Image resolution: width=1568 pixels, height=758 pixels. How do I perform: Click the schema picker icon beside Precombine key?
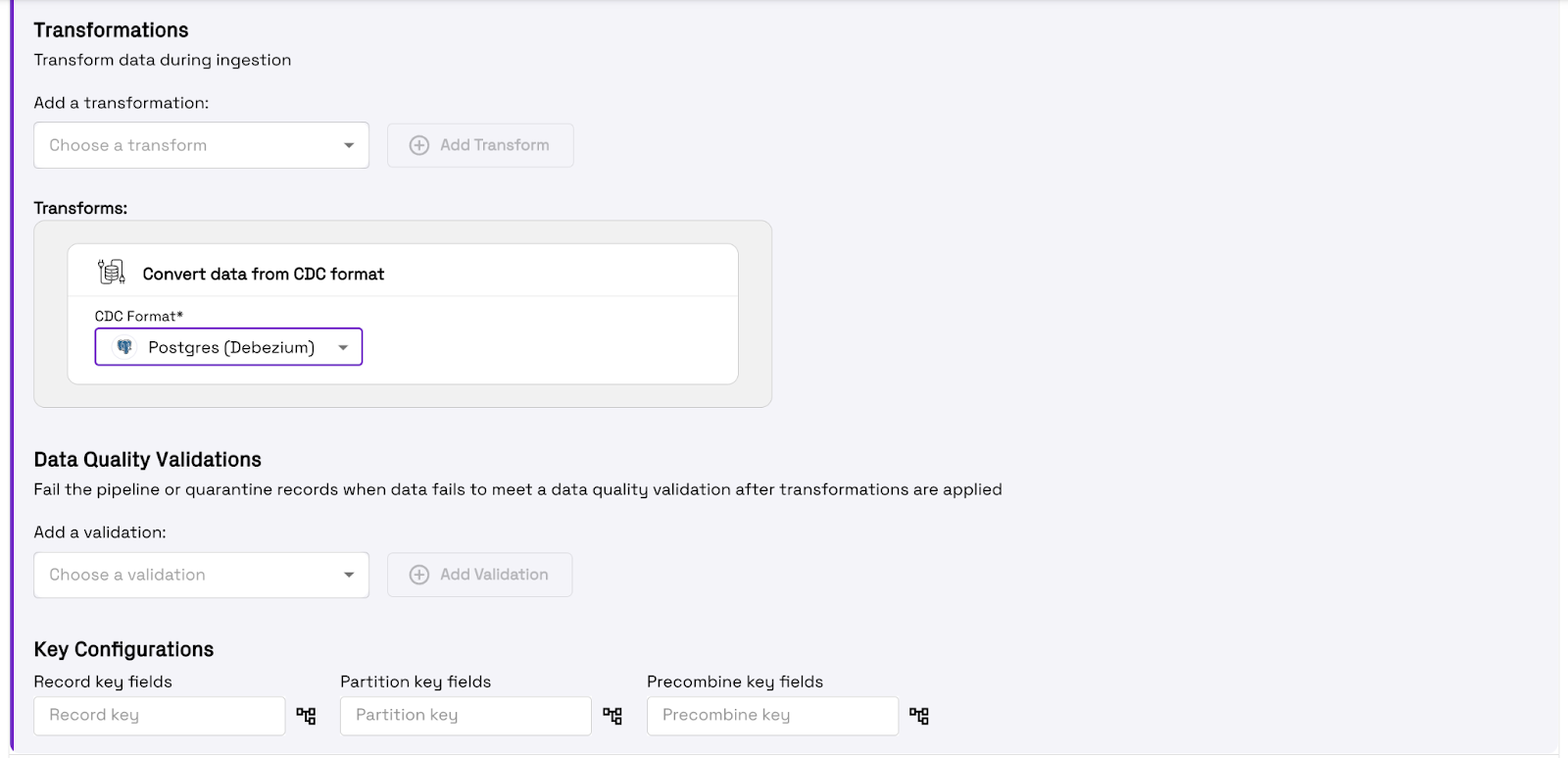click(920, 716)
